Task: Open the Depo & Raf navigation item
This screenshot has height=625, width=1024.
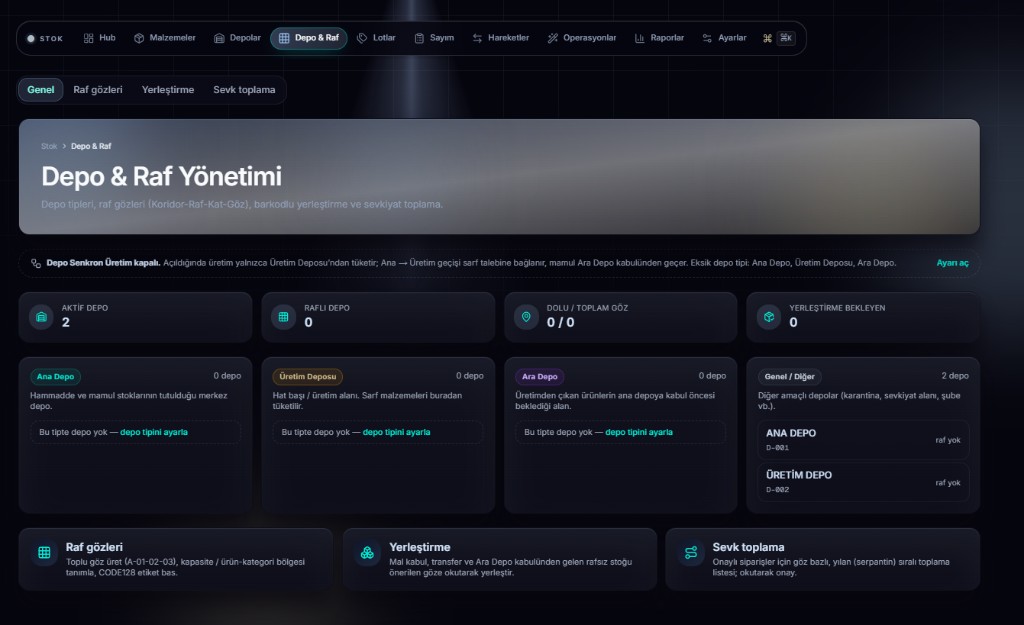Action: tap(308, 38)
